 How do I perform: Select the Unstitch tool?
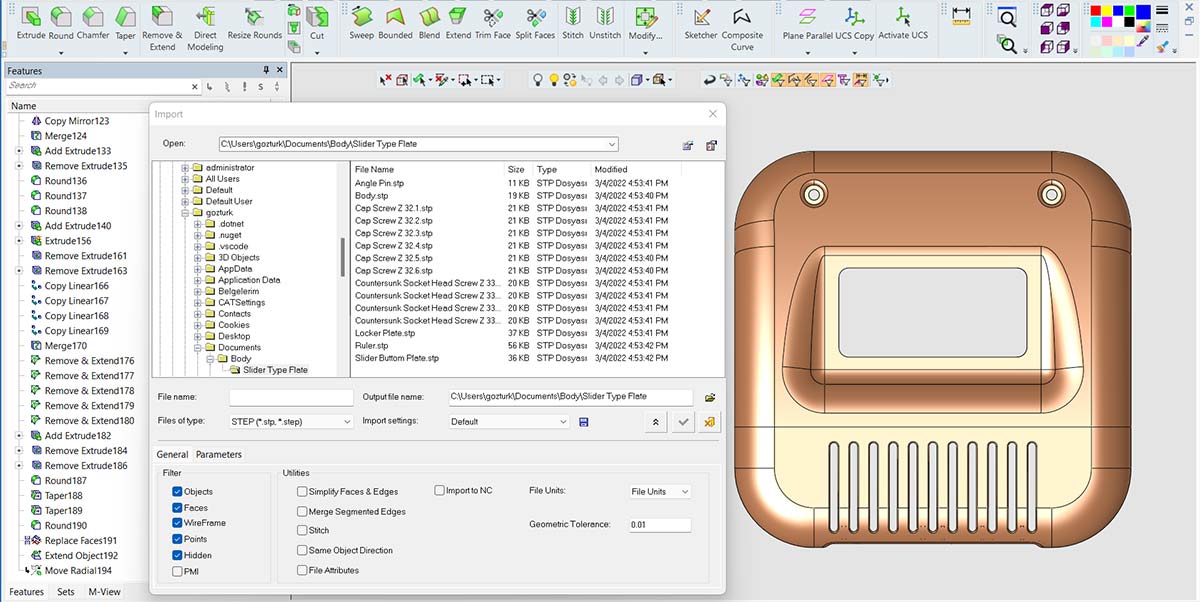(x=605, y=23)
